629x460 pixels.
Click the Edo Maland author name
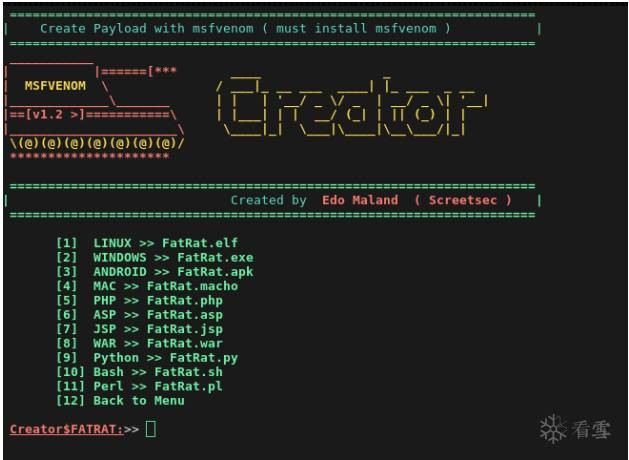coord(360,200)
